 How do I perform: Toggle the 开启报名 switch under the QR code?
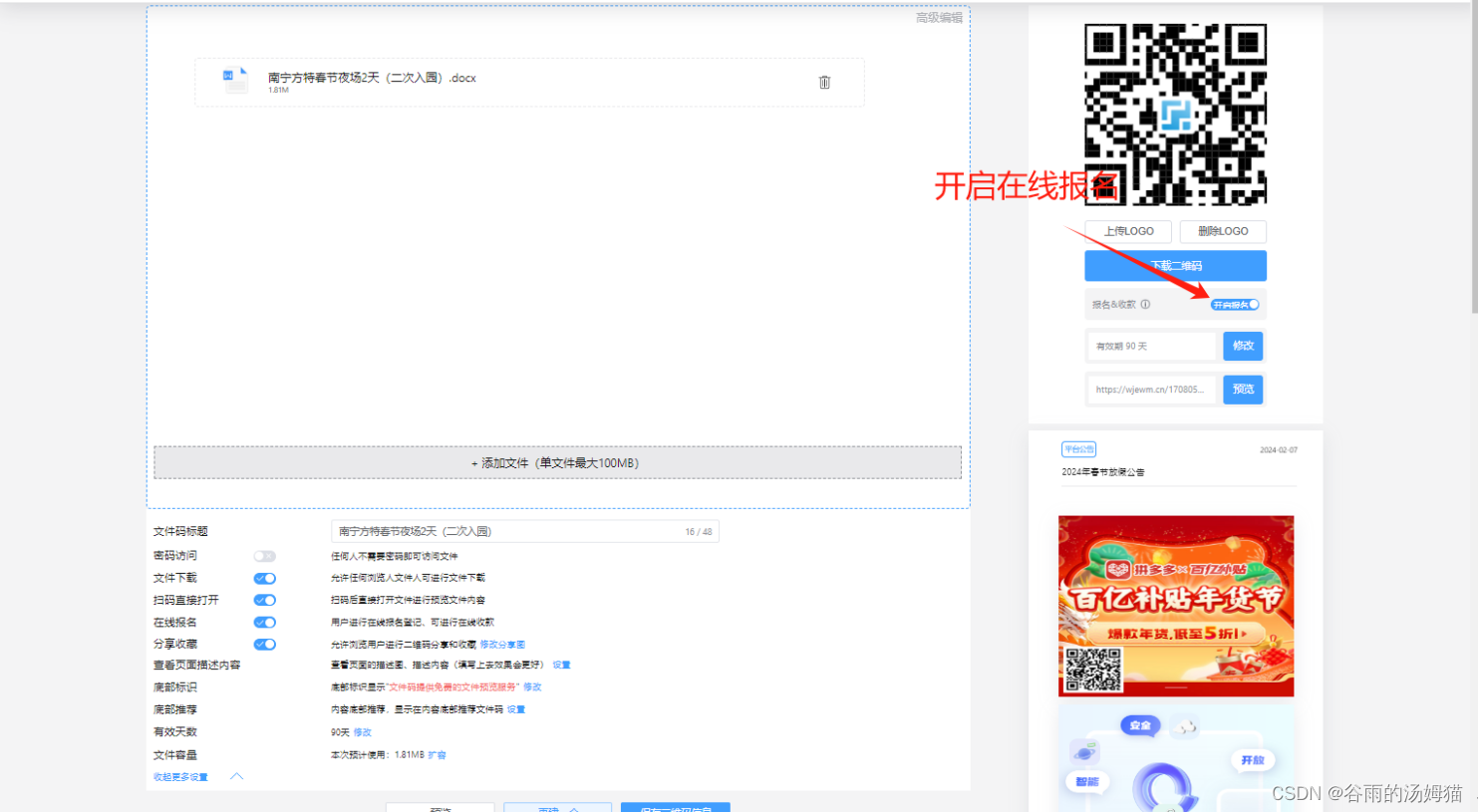(1236, 305)
